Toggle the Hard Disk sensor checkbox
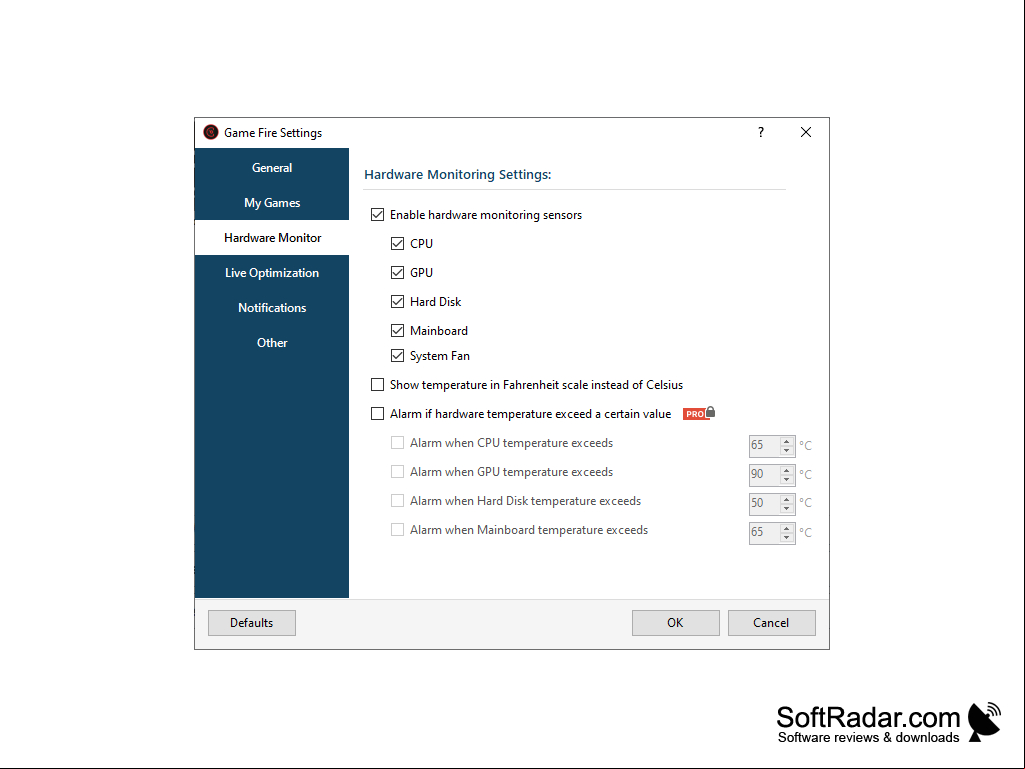Screen dimensions: 1025x769 coord(397,301)
